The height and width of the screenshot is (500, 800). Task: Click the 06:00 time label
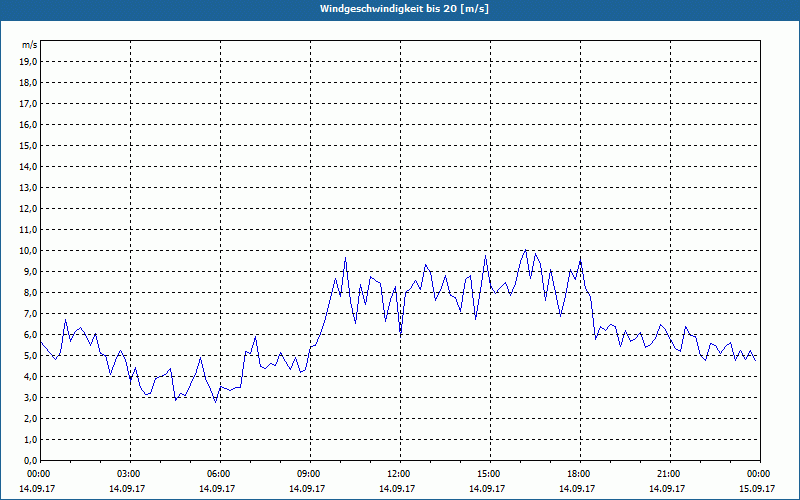(x=220, y=474)
